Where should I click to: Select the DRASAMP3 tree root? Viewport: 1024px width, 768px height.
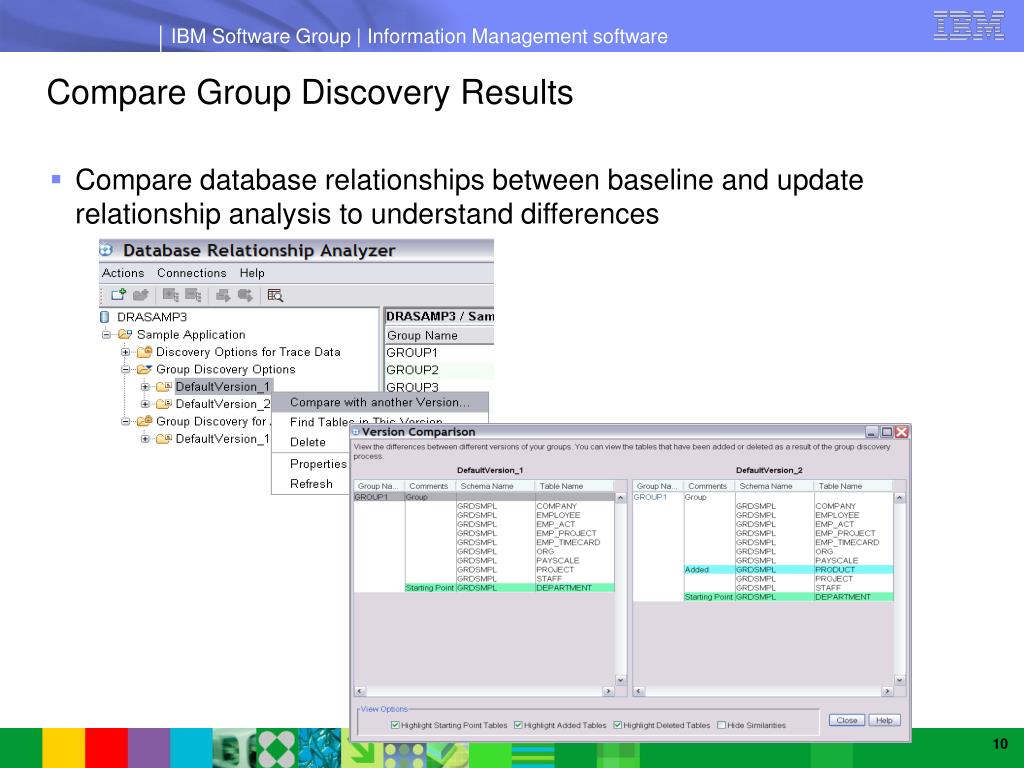(152, 317)
